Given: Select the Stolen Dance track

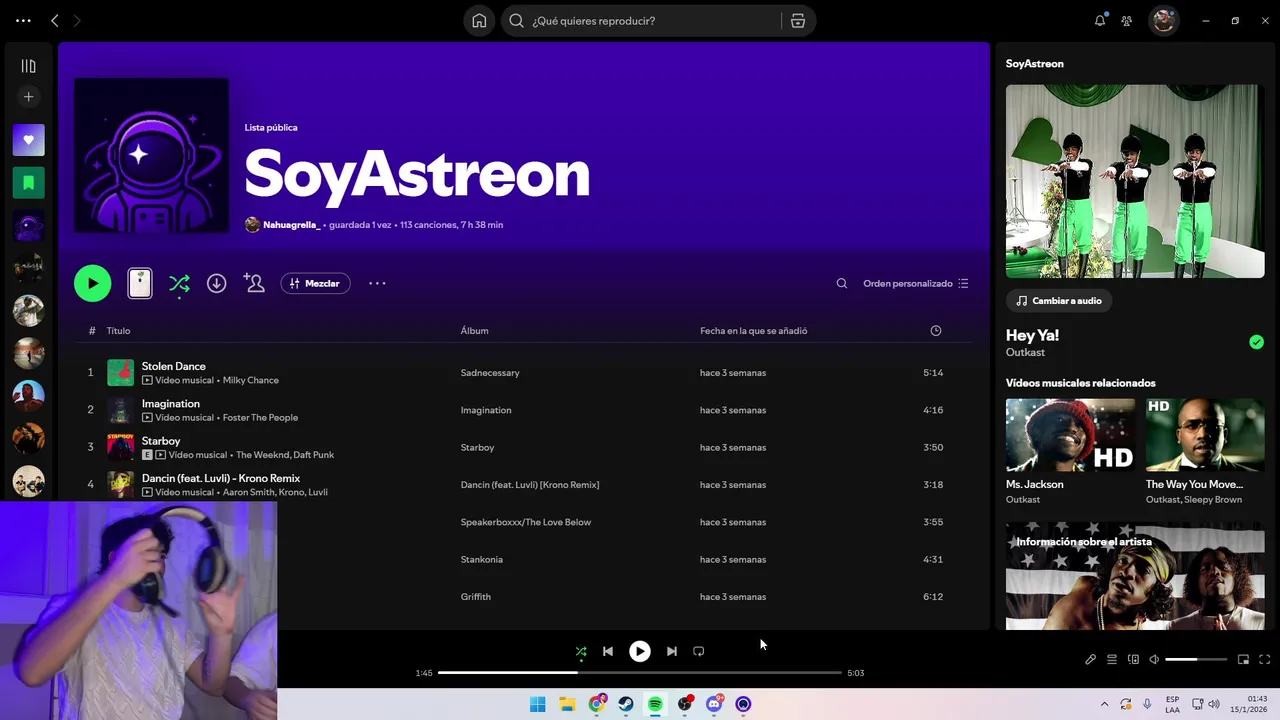Looking at the screenshot, I should (173, 366).
